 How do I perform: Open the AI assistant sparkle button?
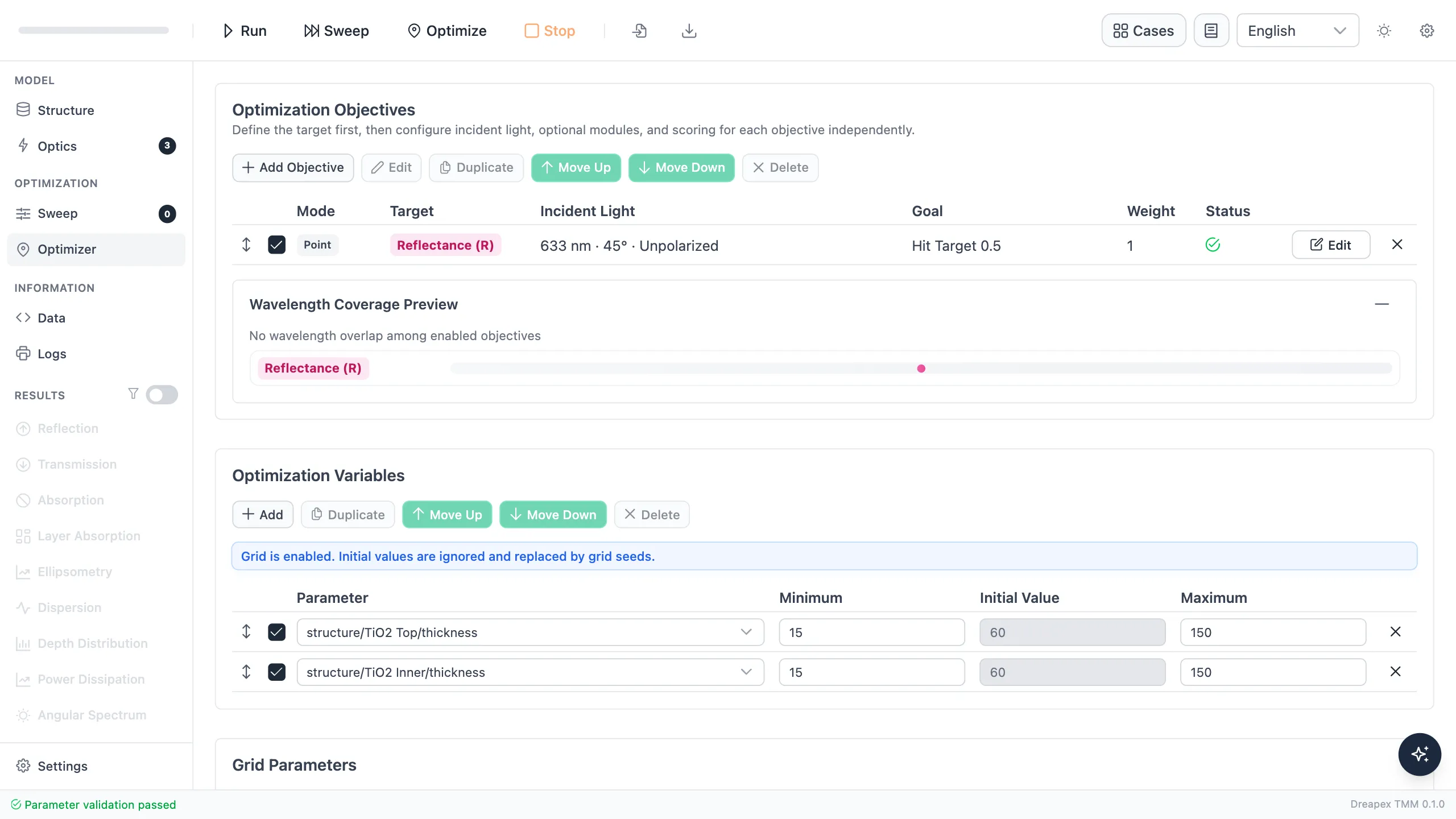pyautogui.click(x=1420, y=754)
